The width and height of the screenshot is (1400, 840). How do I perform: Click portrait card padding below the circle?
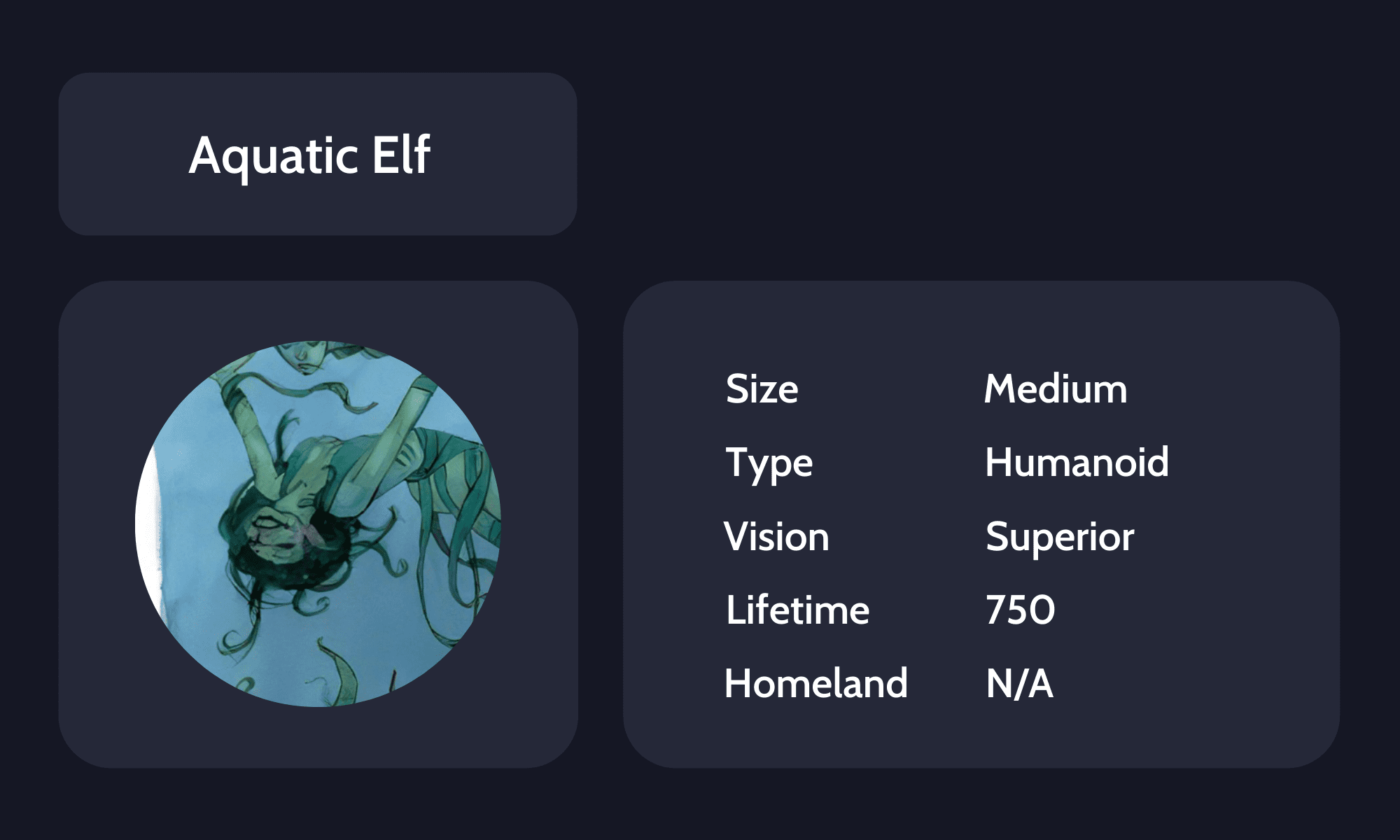(x=318, y=738)
